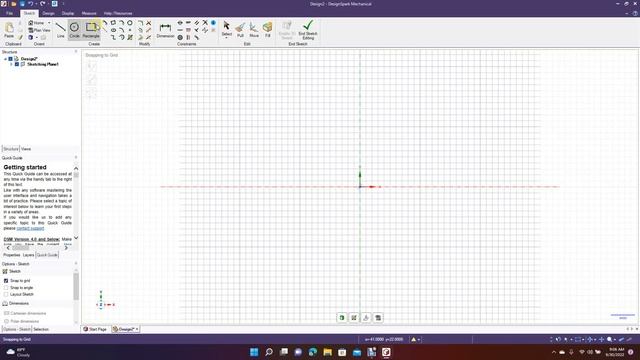Switch to Plan View orientation
640x360 pixels.
click(x=40, y=30)
